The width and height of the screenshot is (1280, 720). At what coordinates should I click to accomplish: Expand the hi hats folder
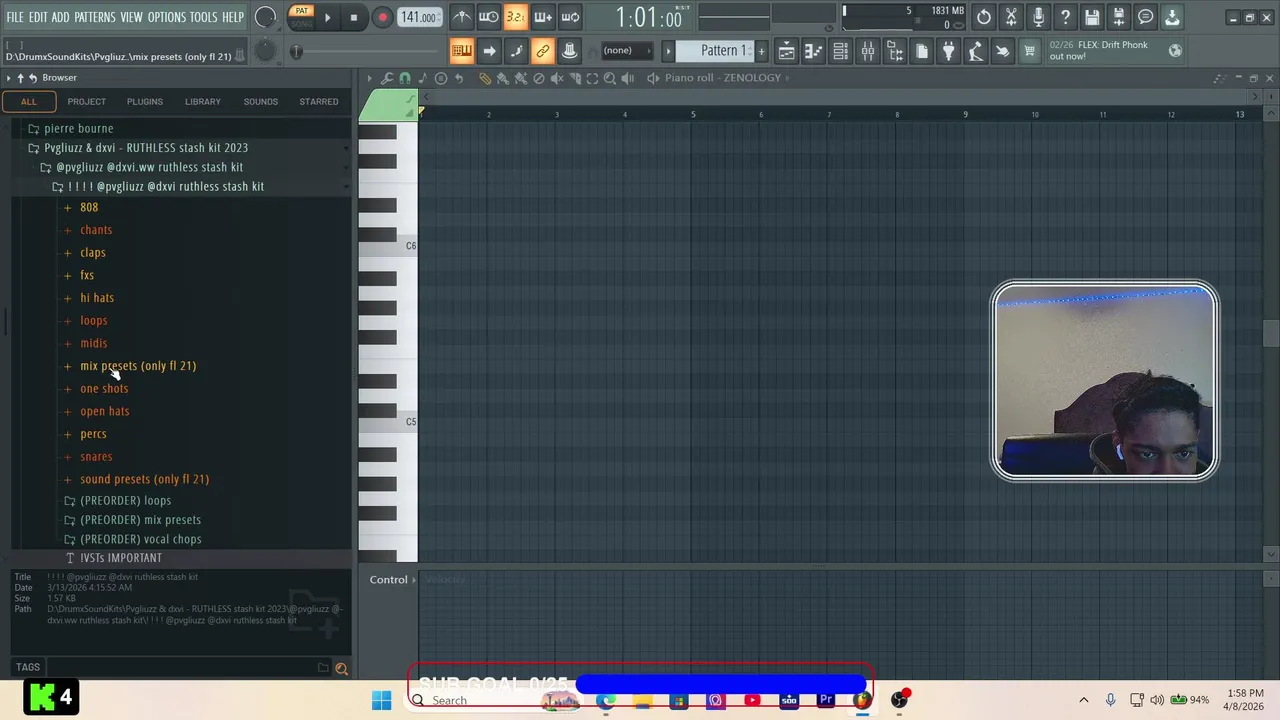pyautogui.click(x=97, y=298)
